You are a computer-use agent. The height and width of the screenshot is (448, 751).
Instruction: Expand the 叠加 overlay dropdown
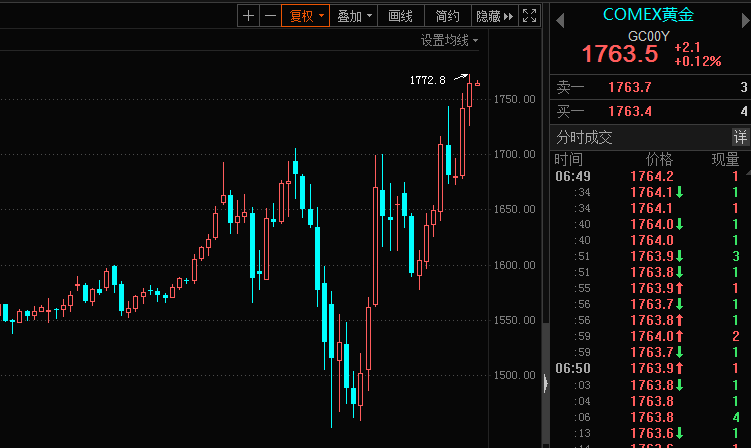point(354,15)
